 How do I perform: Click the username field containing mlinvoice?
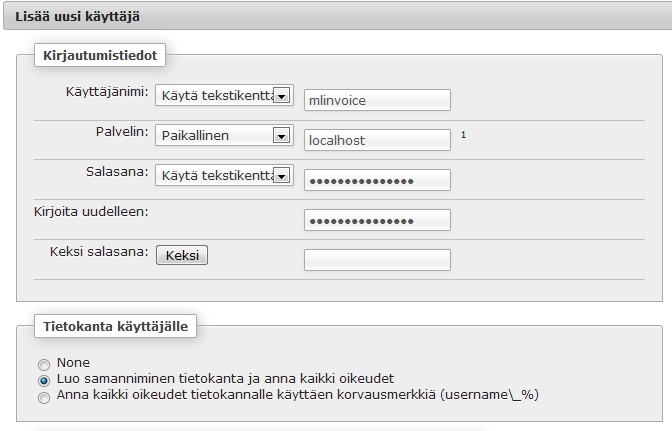377,100
